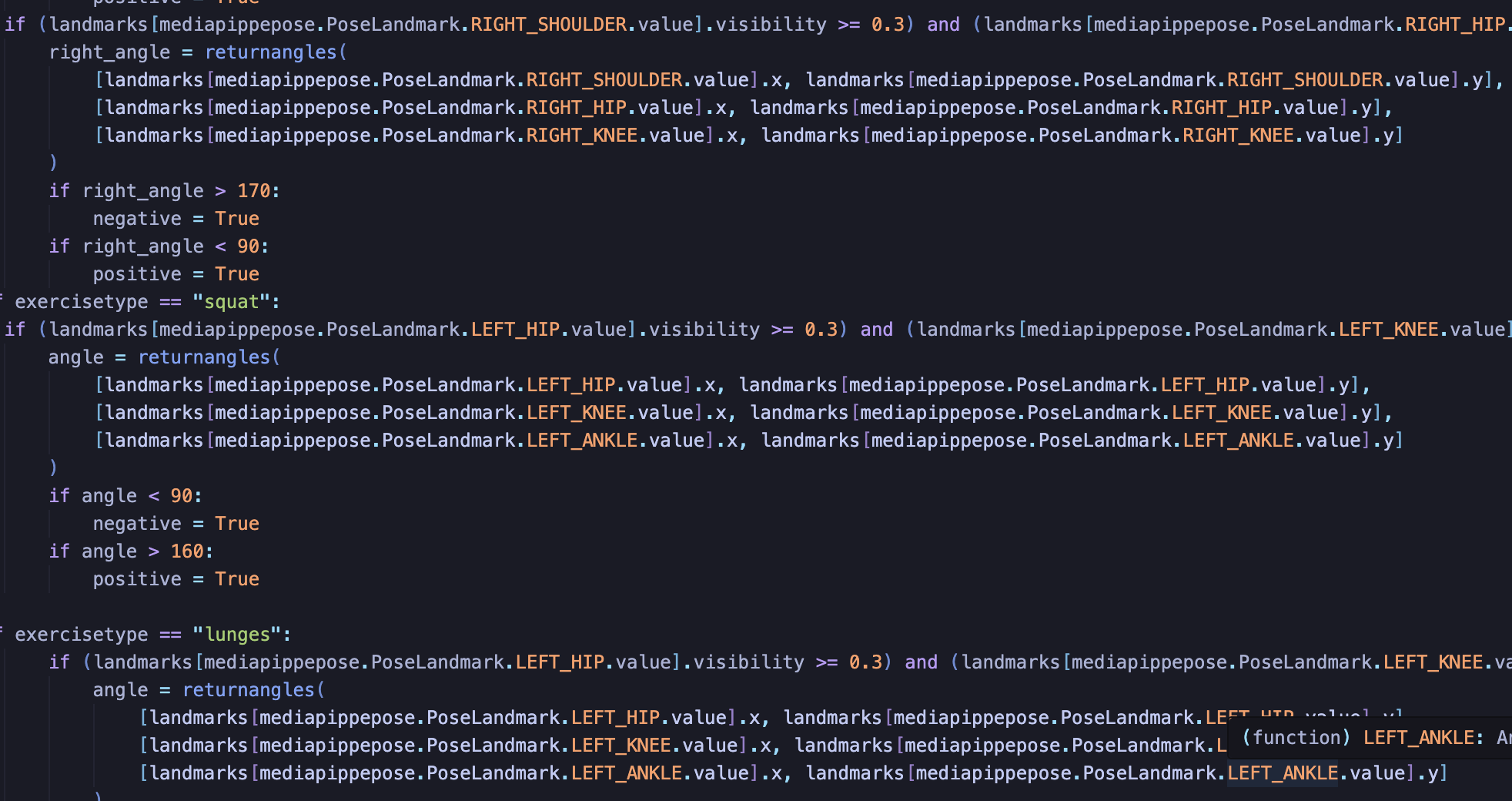Click the number 170 in right_angle comparison
The width and height of the screenshot is (1512, 801).
pyautogui.click(x=253, y=191)
